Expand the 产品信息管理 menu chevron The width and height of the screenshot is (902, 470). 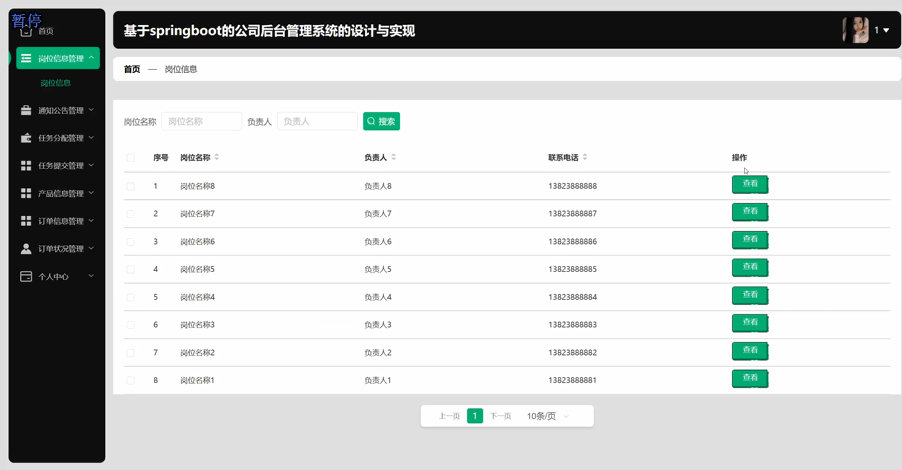[91, 193]
